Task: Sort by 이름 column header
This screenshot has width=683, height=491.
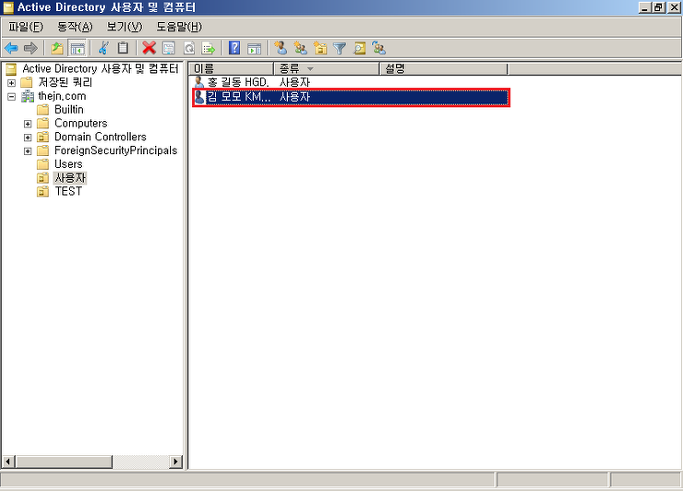Action: 231,69
